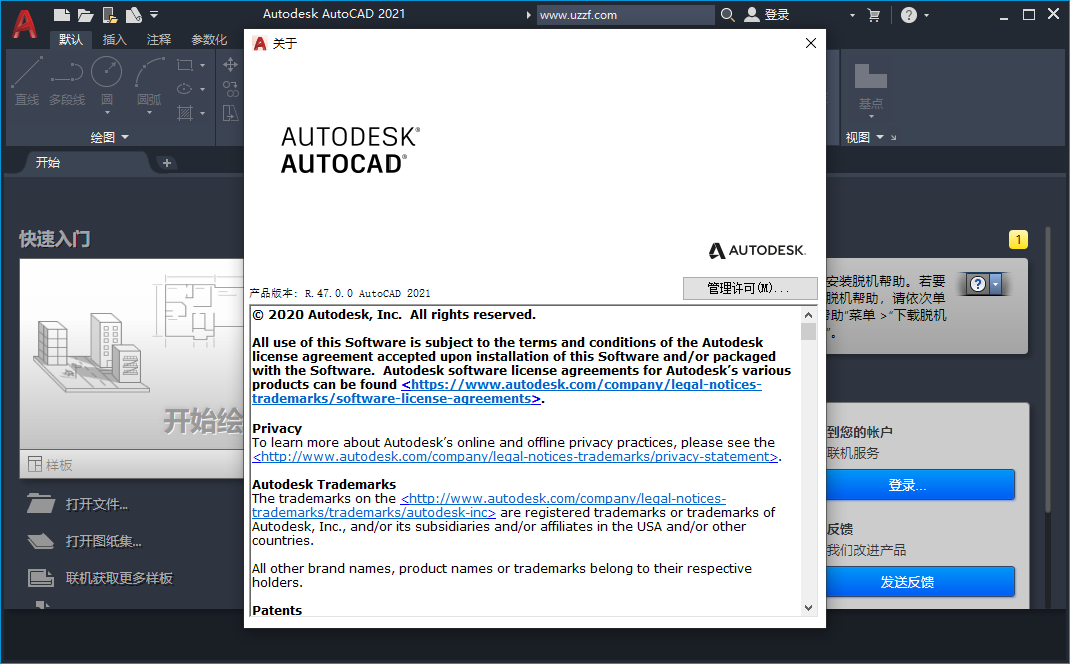Viewport: 1070px width, 664px height.
Task: Close the About AutoCAD dialog
Action: point(810,43)
